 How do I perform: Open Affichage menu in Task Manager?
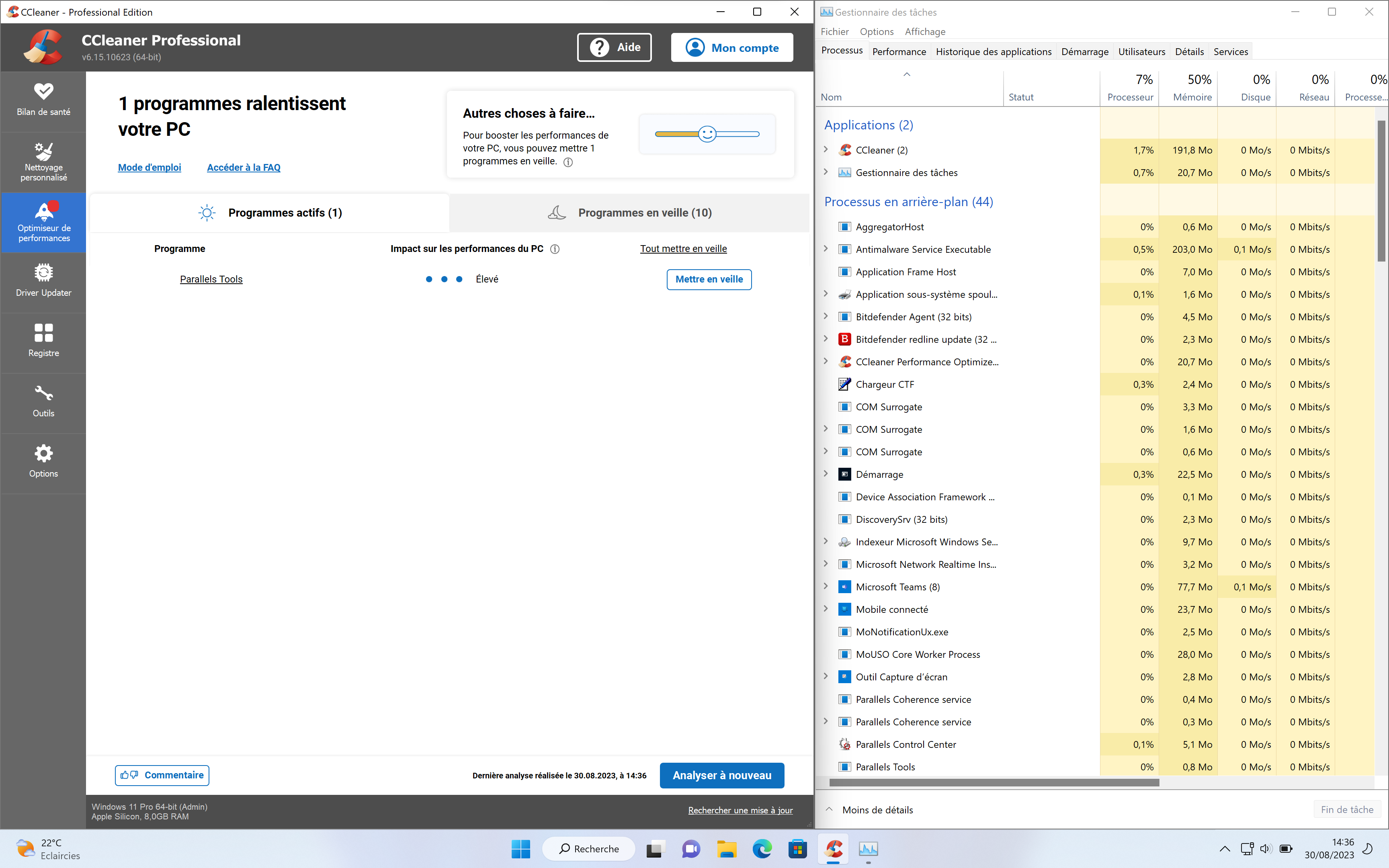[925, 32]
